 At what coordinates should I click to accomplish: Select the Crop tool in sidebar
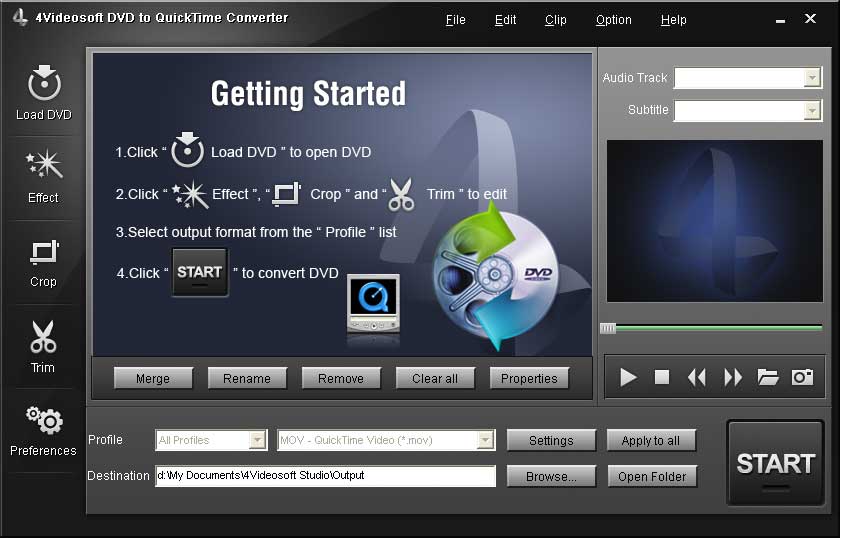pos(43,252)
